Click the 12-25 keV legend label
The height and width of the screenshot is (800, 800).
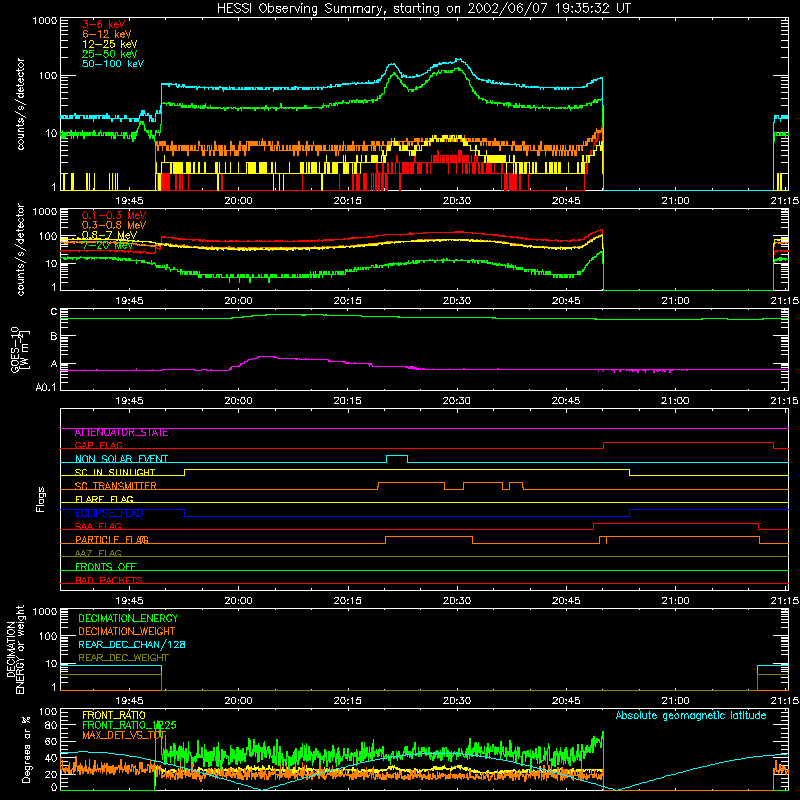[110, 44]
